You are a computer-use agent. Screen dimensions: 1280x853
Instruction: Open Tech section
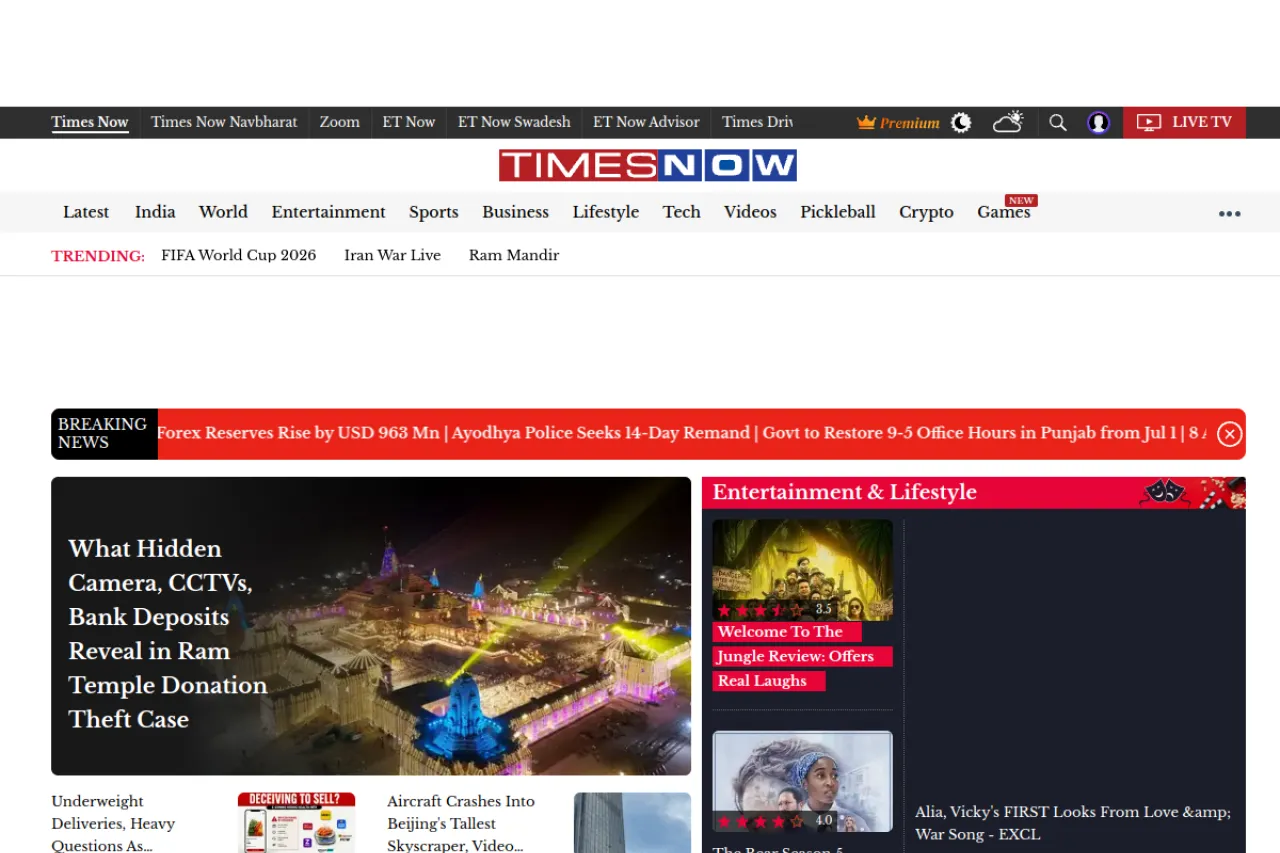click(681, 212)
